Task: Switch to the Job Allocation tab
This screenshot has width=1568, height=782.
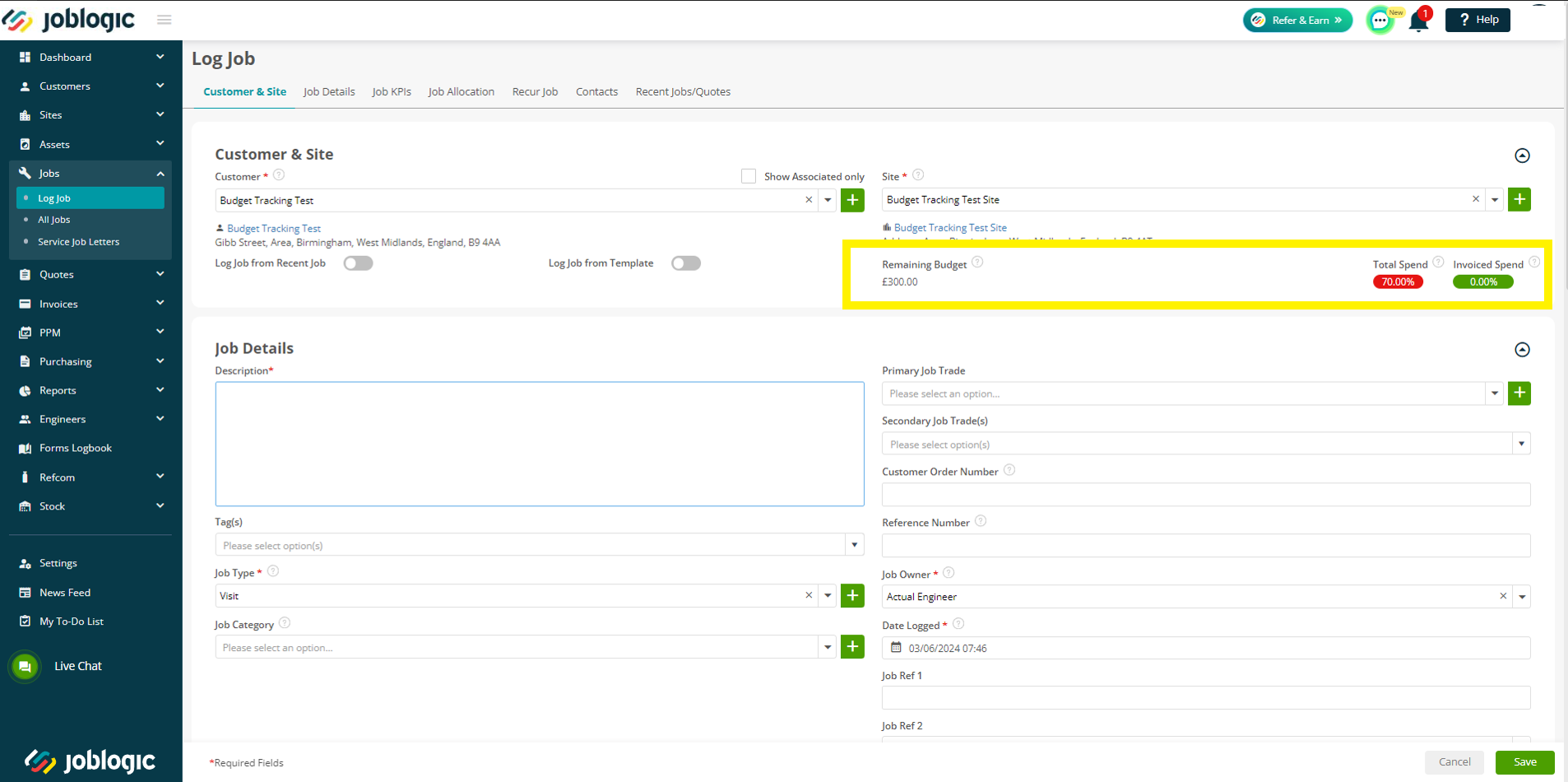Action: tap(462, 91)
